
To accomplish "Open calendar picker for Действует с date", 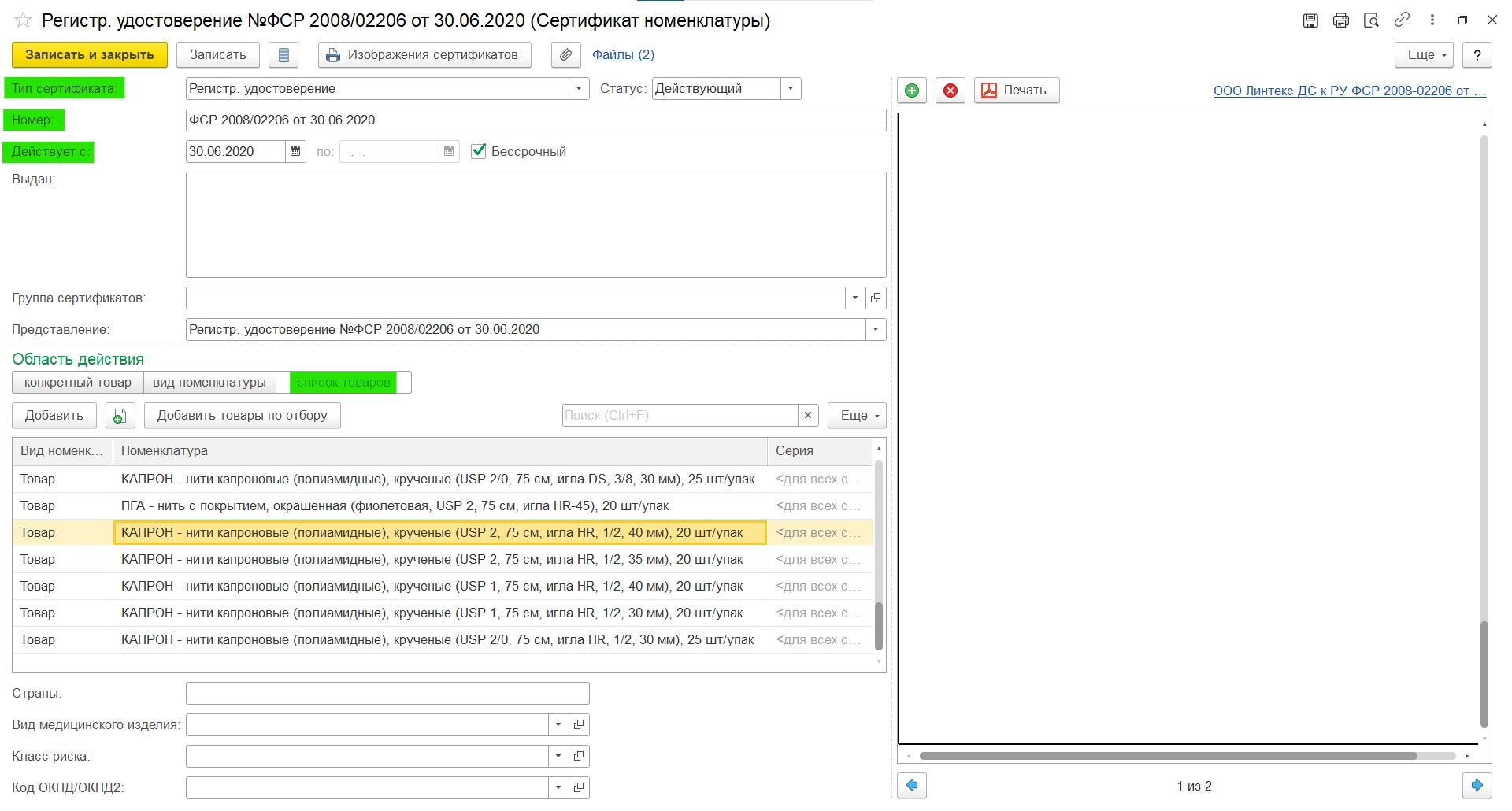I will click(295, 151).
